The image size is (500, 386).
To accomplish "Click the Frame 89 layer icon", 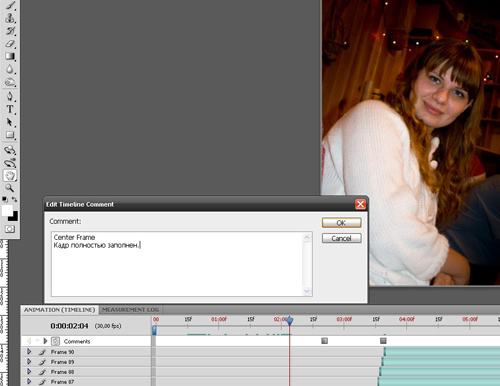I will click(x=42, y=362).
